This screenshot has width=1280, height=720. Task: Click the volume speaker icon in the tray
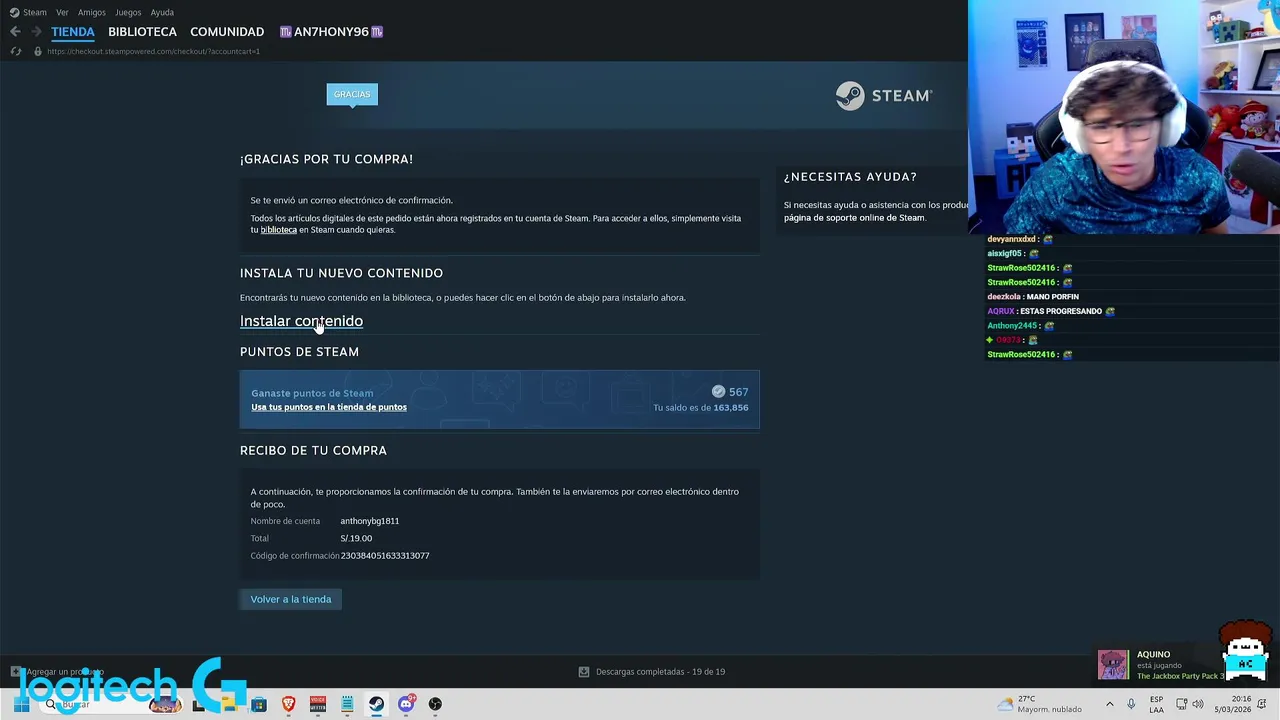click(1197, 704)
